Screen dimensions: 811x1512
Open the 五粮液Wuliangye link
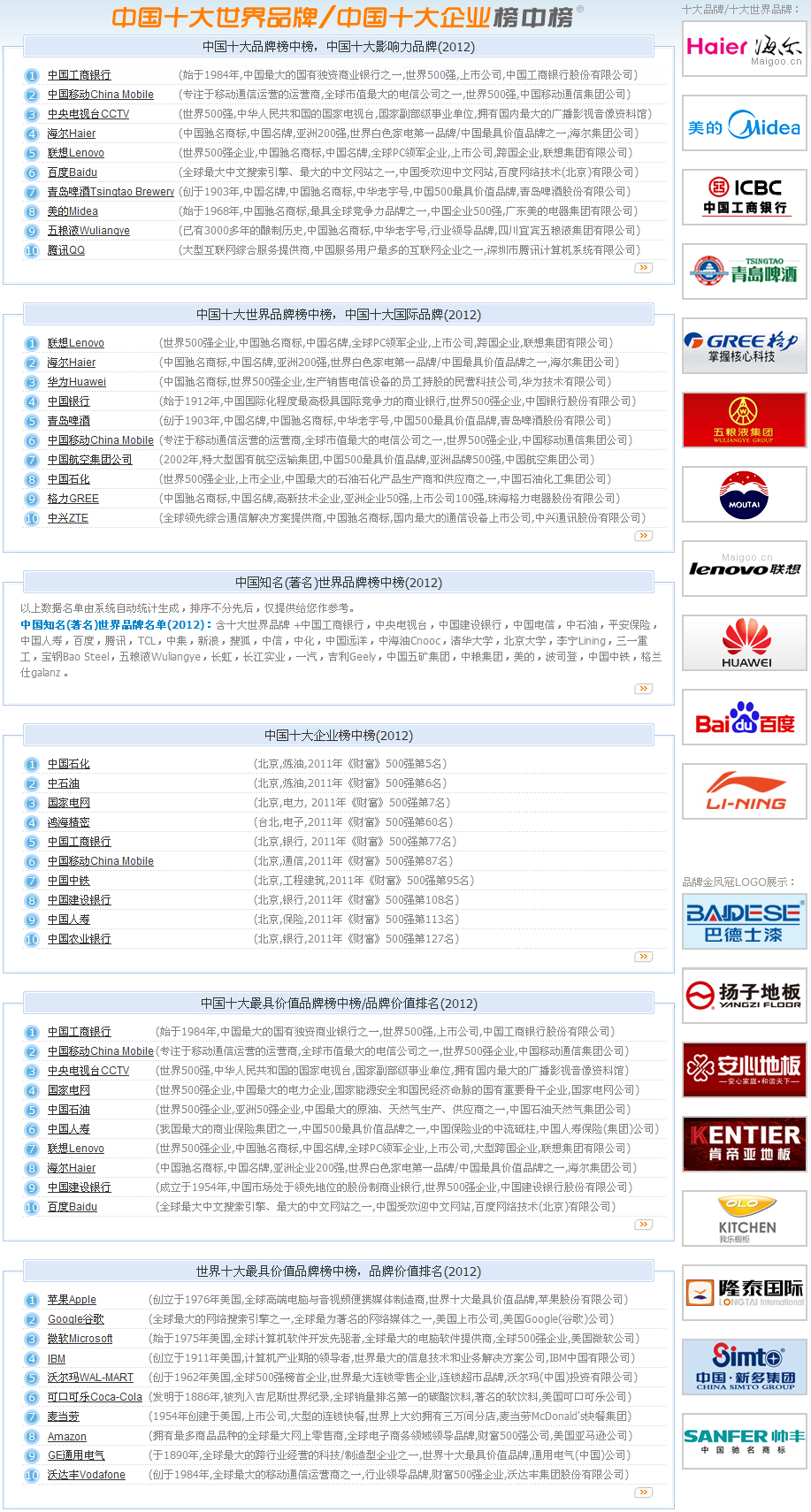pyautogui.click(x=88, y=231)
